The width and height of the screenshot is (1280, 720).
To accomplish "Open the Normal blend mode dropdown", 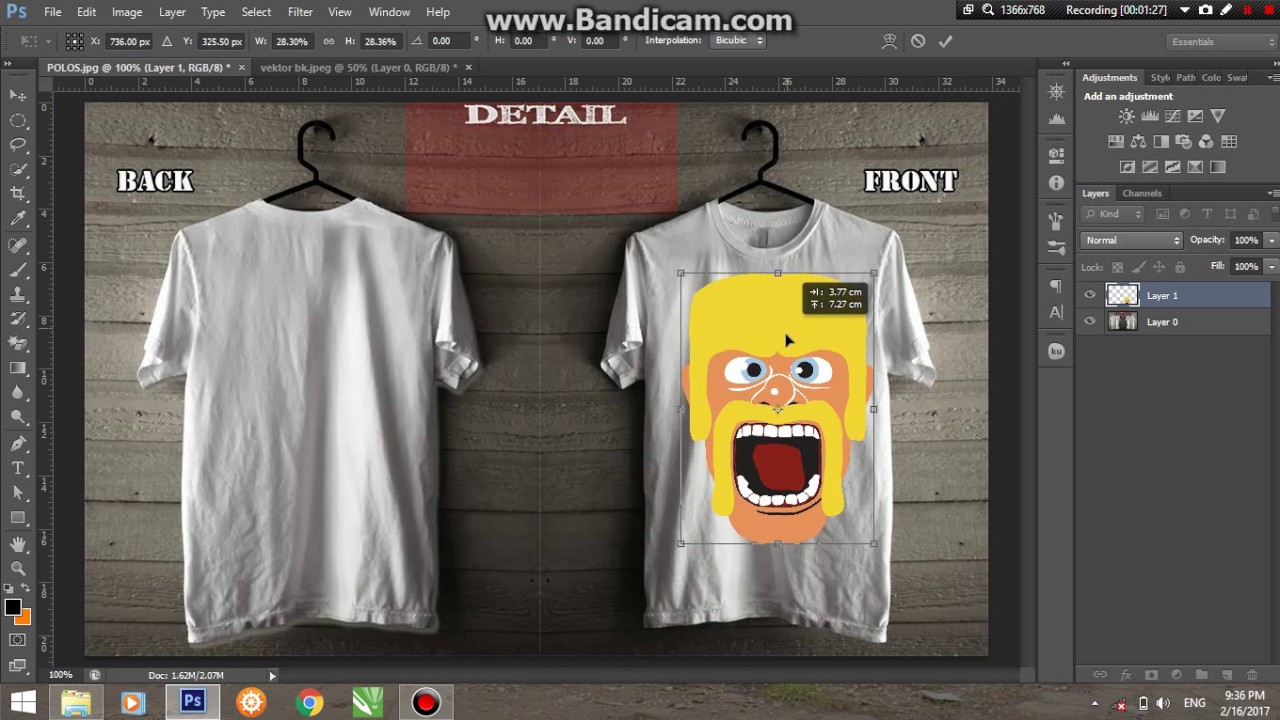I will coord(1132,240).
